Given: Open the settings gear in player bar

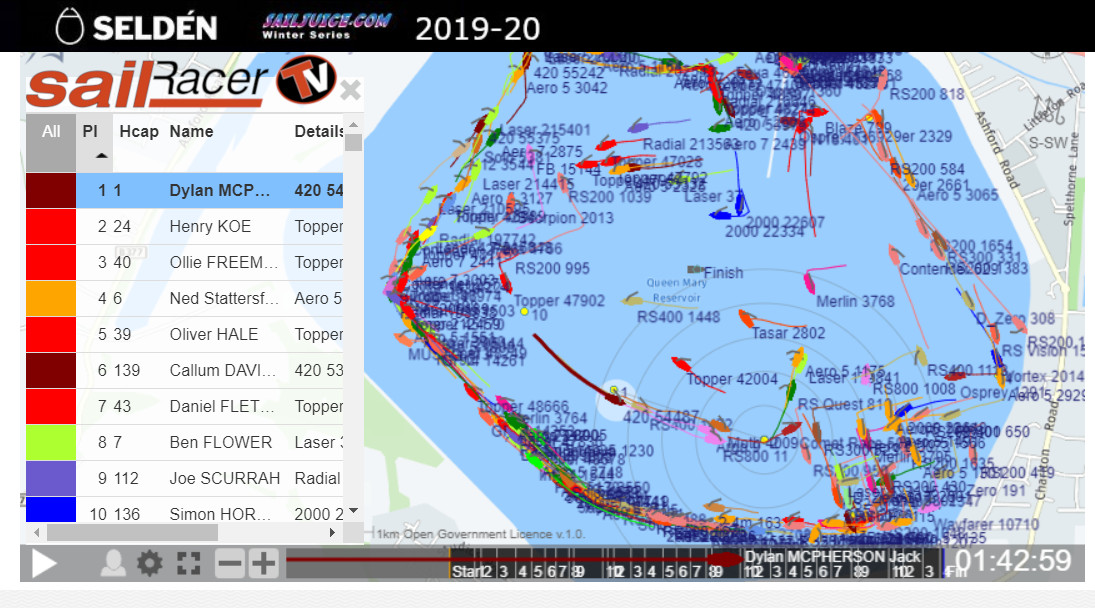Looking at the screenshot, I should [149, 563].
